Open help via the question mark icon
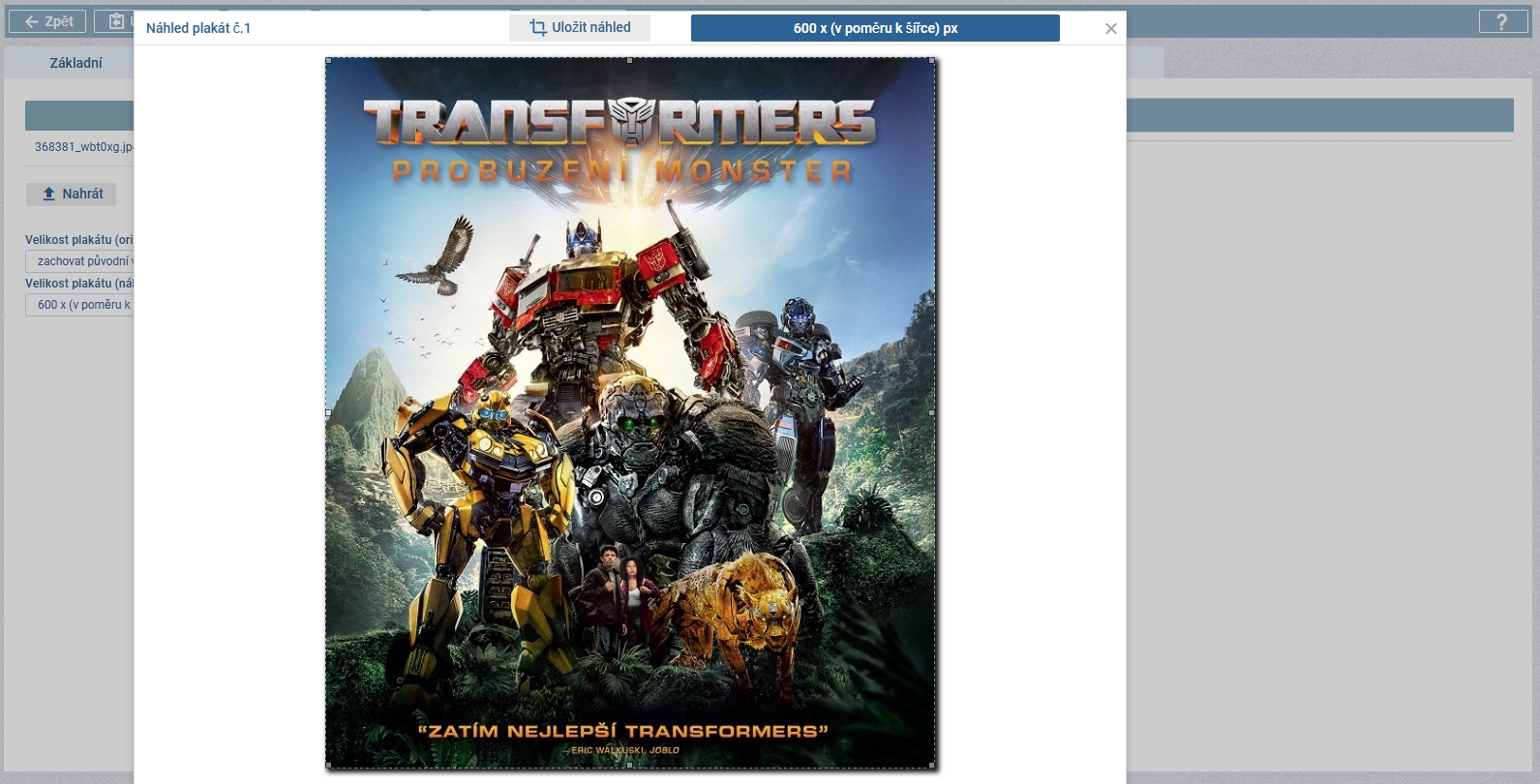Image resolution: width=1540 pixels, height=784 pixels. point(1501,21)
